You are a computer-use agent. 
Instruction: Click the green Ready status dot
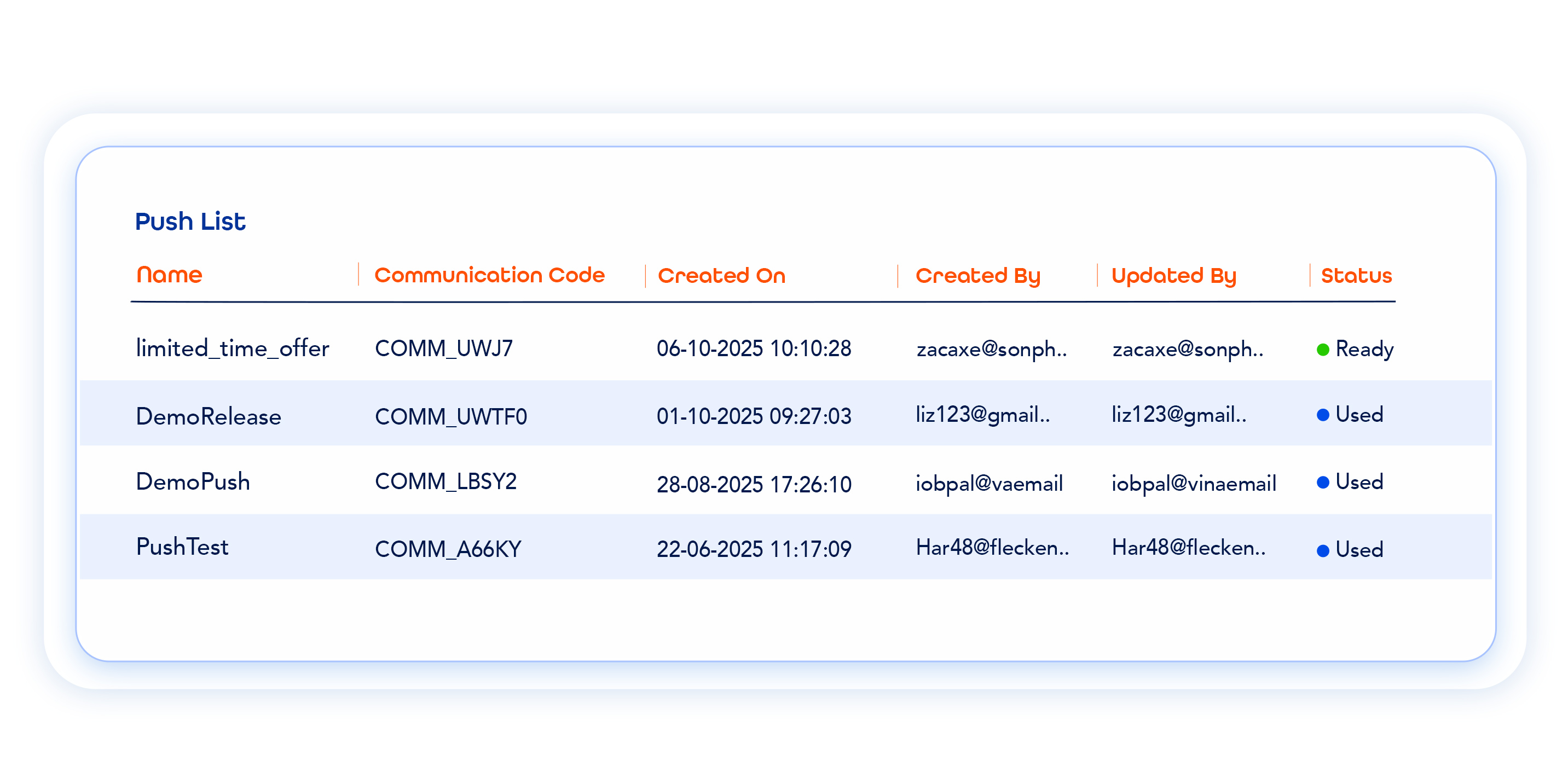[1322, 350]
